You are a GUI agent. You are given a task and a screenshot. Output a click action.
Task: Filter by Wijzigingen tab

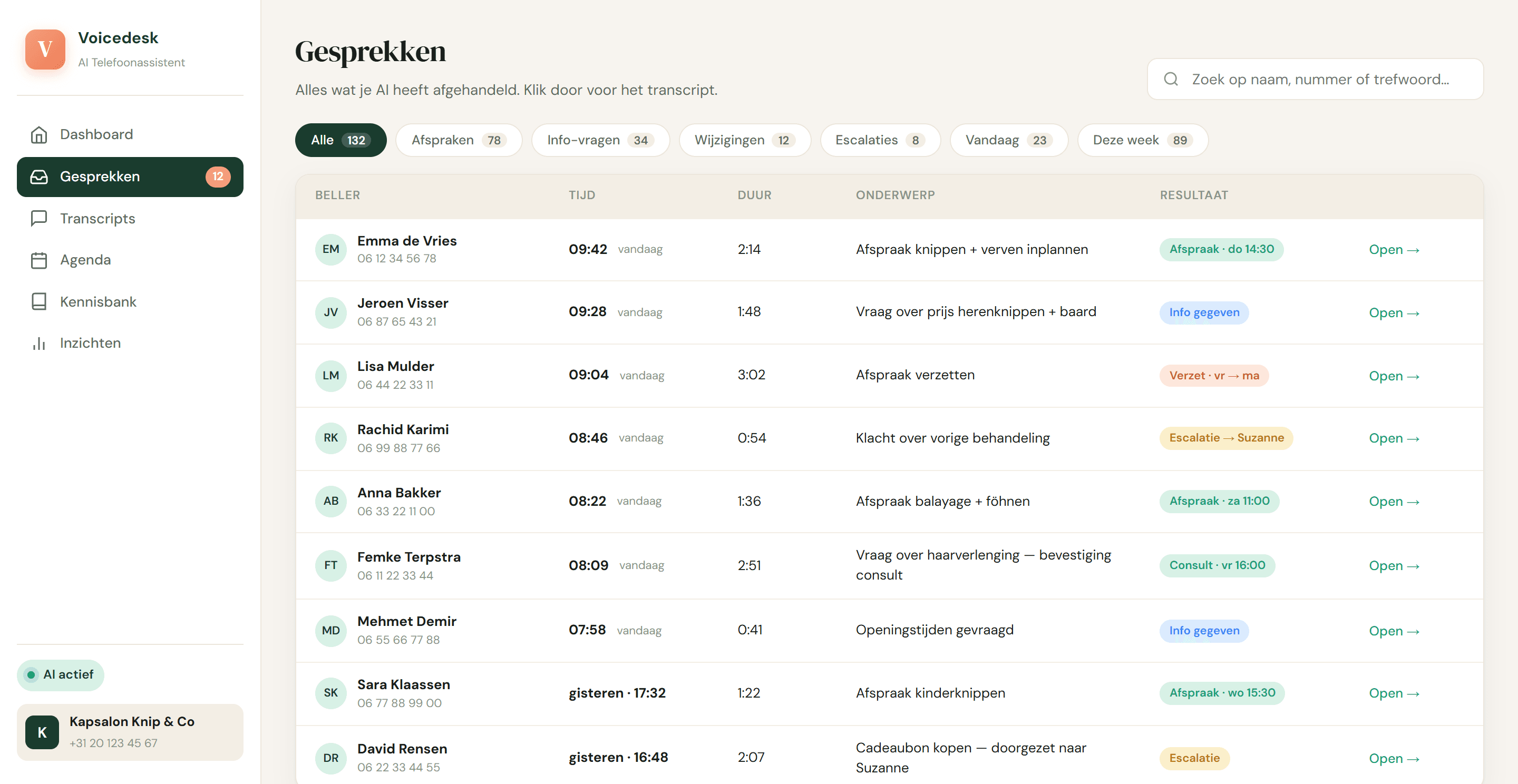tap(744, 140)
